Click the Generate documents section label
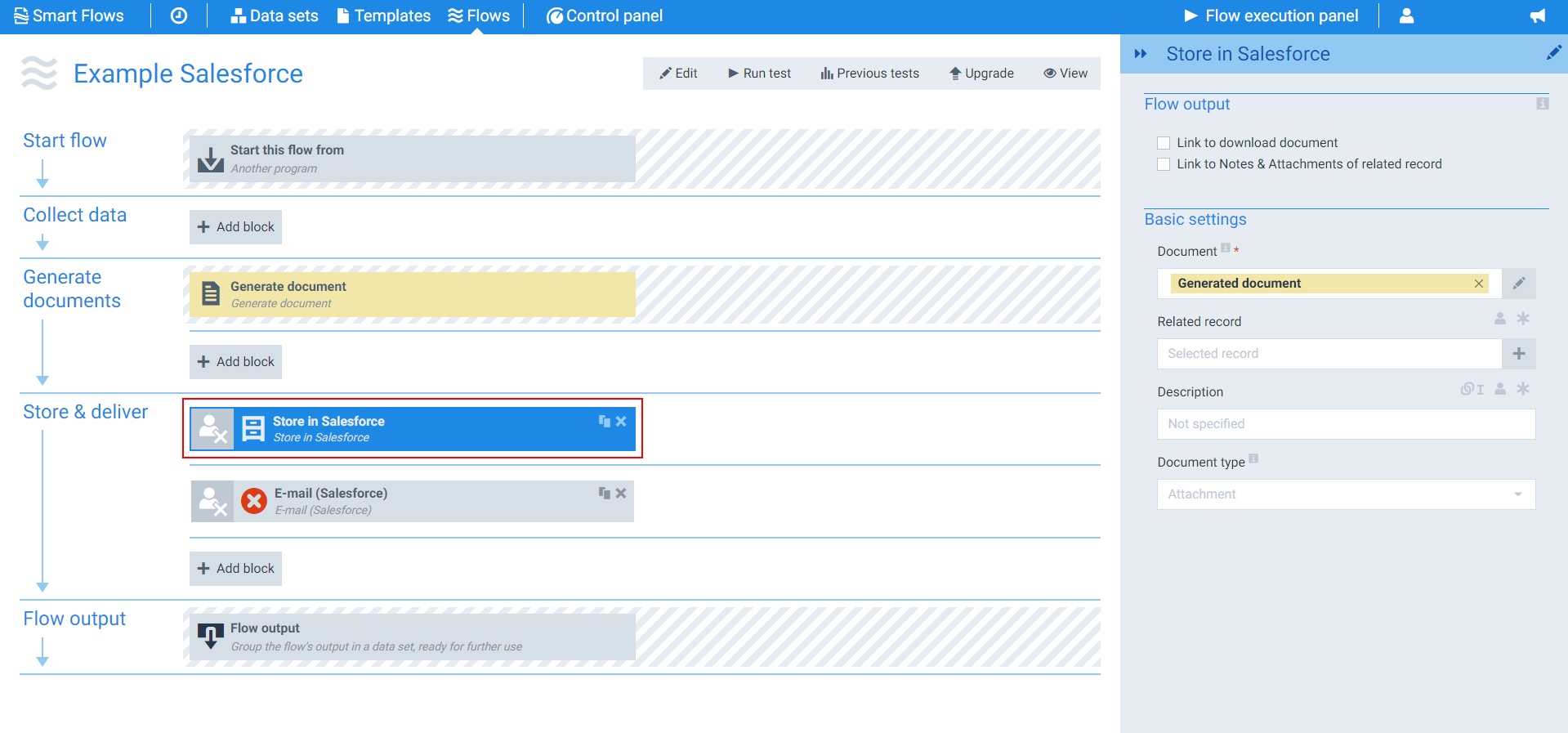This screenshot has height=733, width=1568. (x=72, y=289)
